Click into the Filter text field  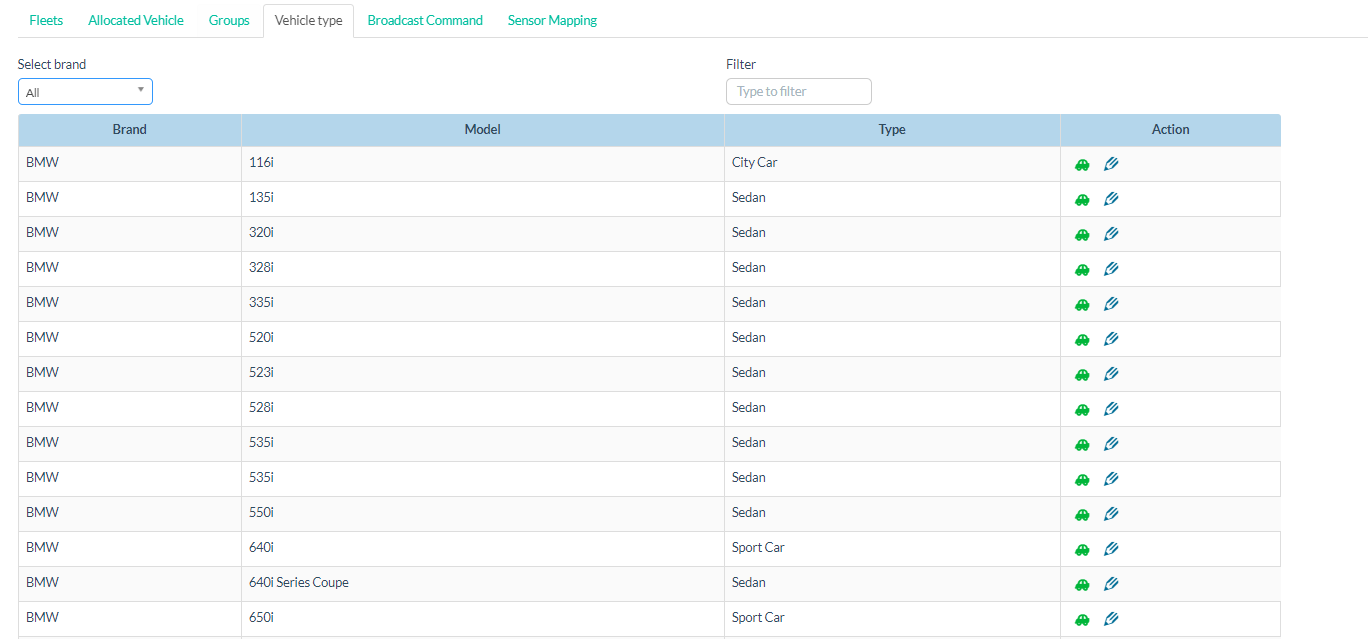(x=798, y=92)
